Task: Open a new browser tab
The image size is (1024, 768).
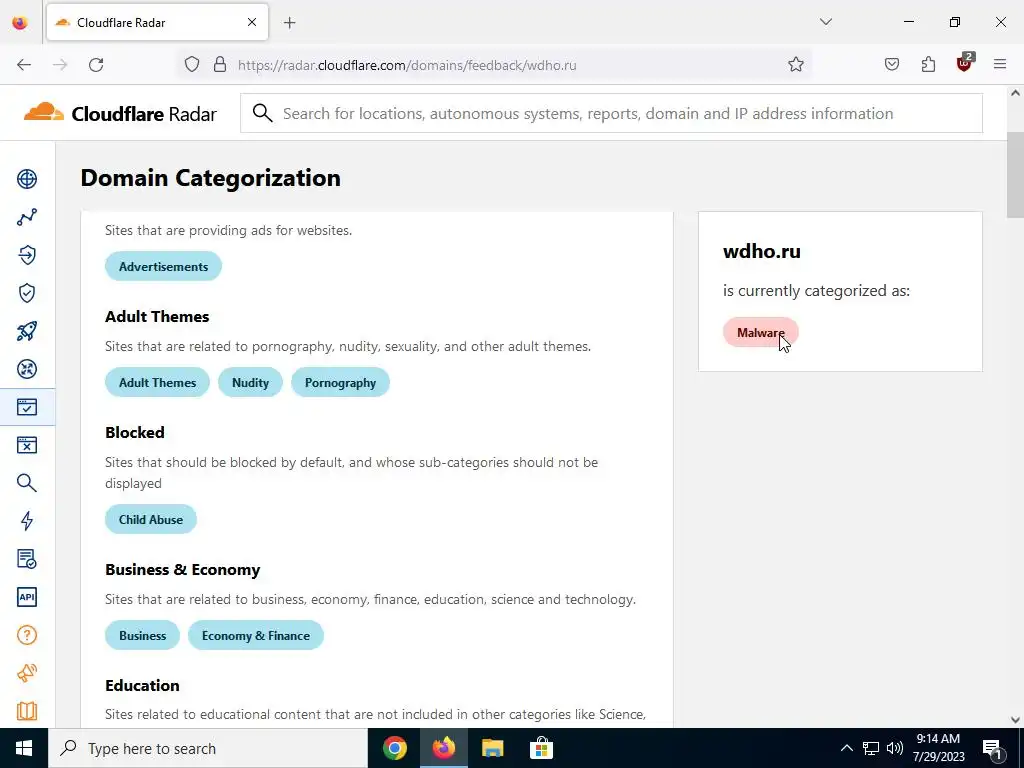Action: [290, 22]
